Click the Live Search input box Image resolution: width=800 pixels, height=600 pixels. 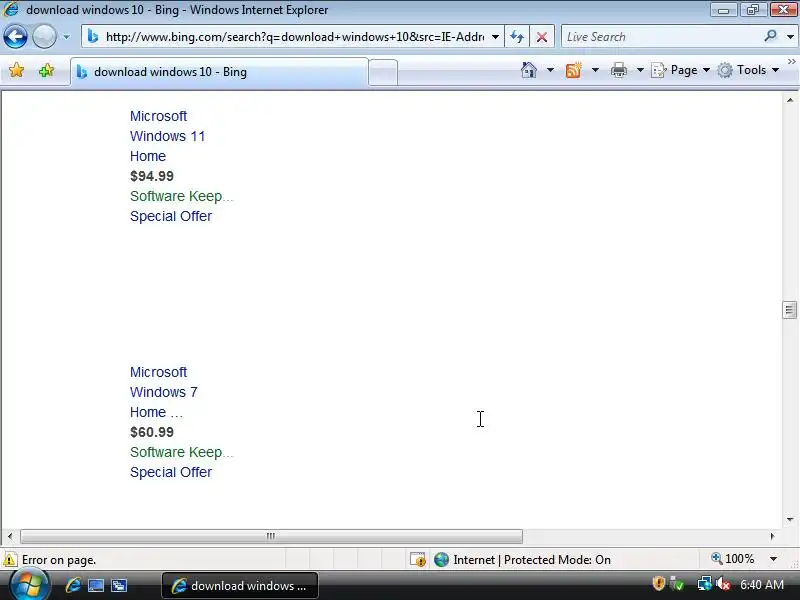tap(661, 37)
